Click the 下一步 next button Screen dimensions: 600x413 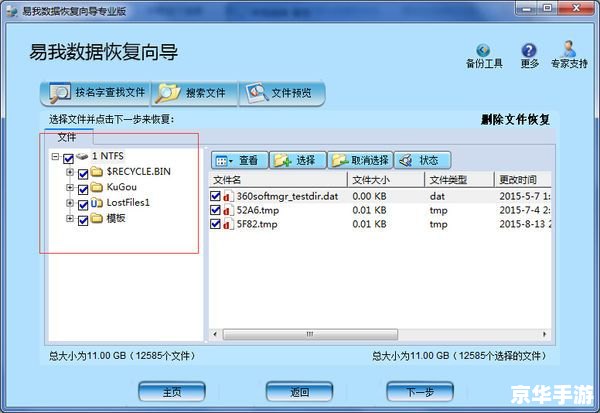[x=420, y=392]
